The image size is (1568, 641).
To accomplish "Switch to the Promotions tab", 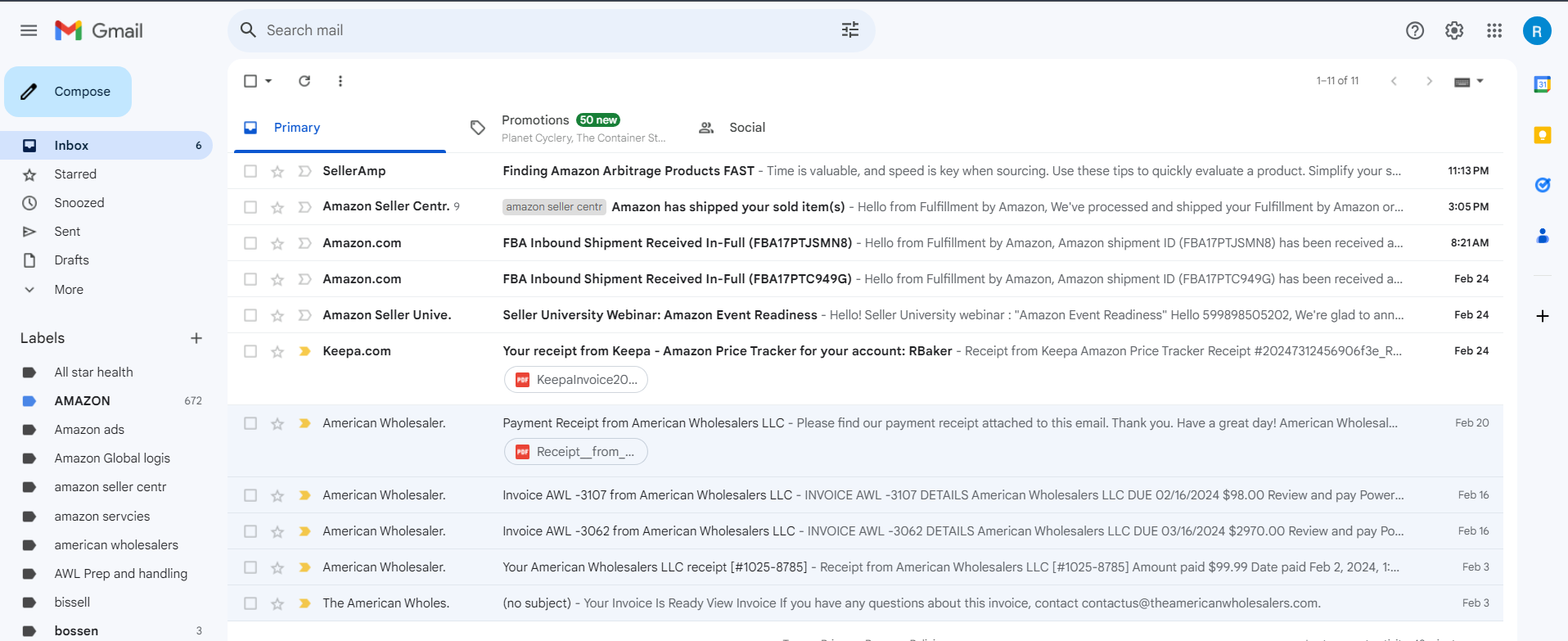I will tap(568, 128).
